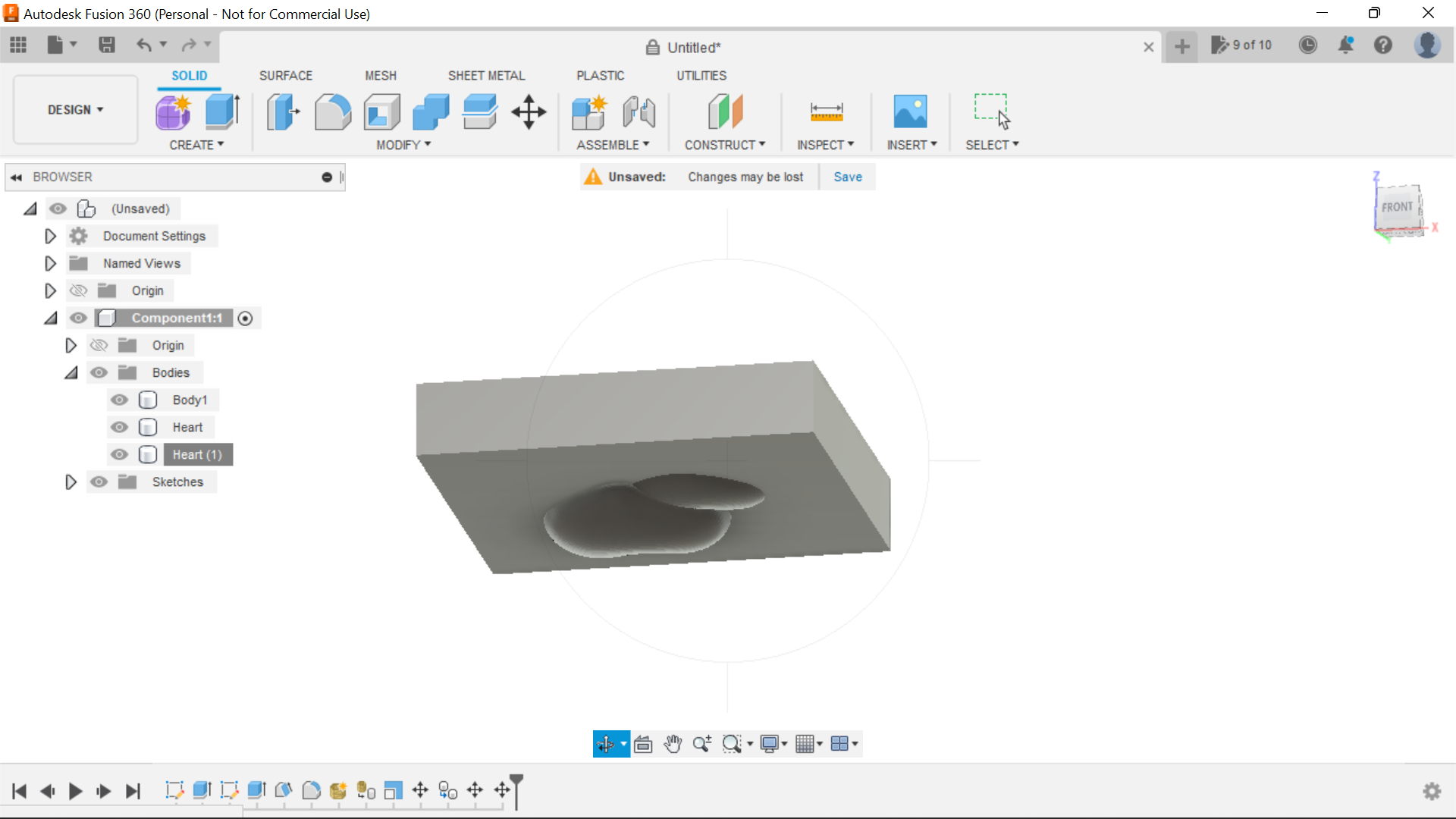Toggle visibility of Body1
Screen dimensions: 1456x819
pyautogui.click(x=120, y=399)
